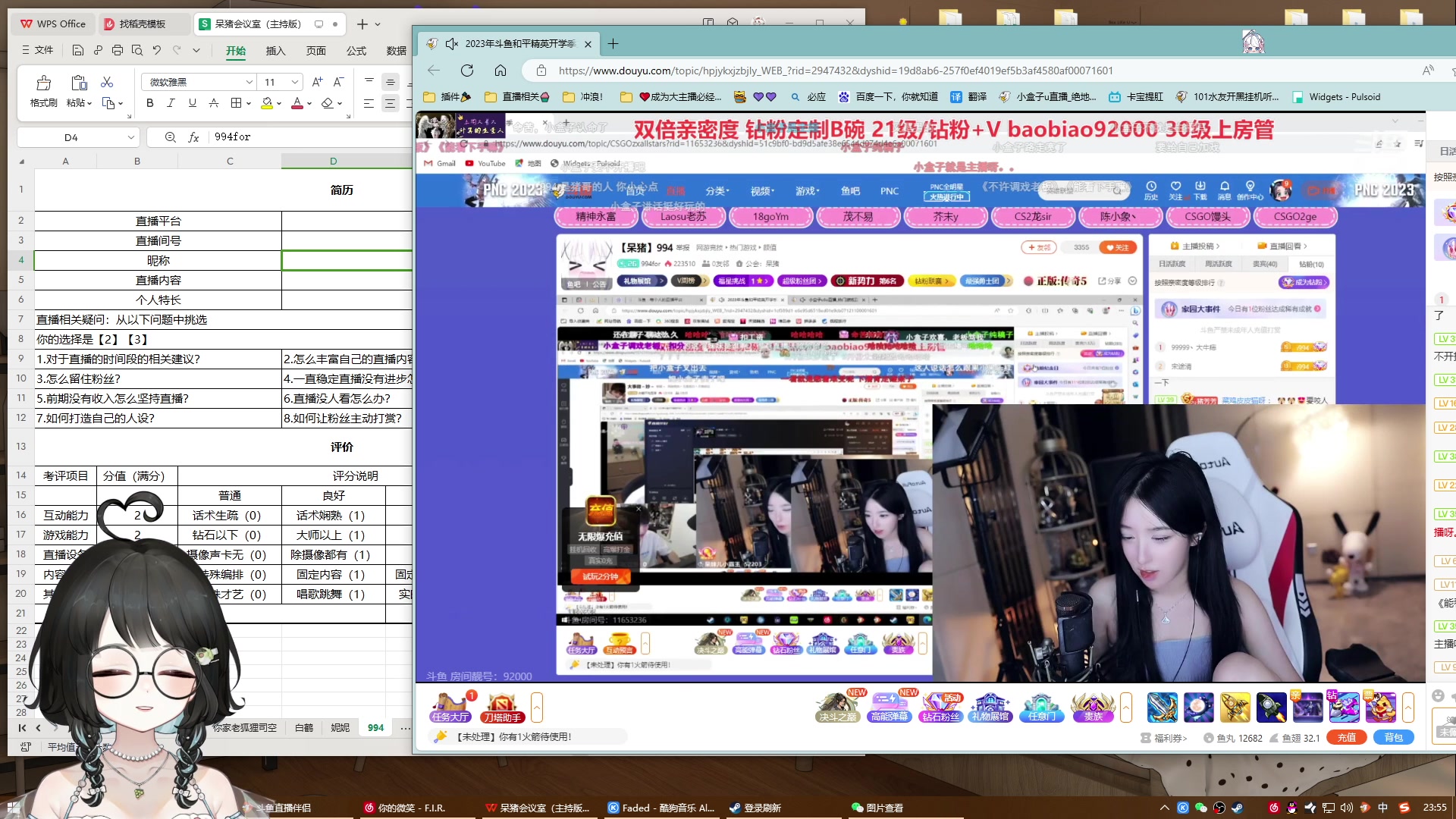
Task: Mute the browser tab audio speaker icon
Action: [452, 43]
